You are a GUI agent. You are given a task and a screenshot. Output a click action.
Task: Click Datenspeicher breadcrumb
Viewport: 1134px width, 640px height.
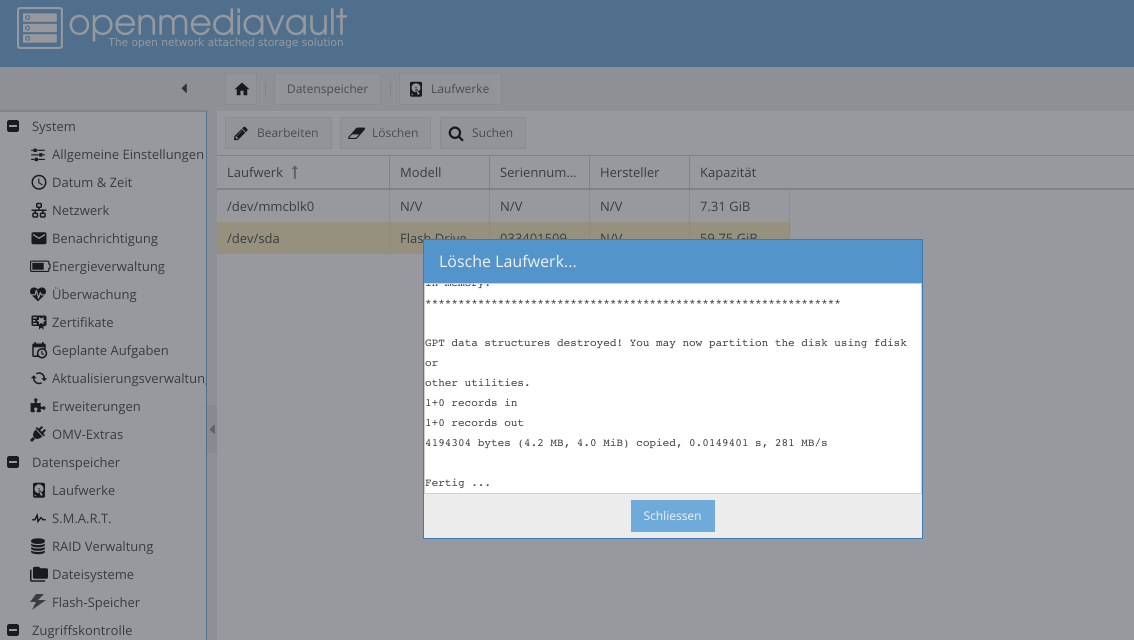[327, 89]
